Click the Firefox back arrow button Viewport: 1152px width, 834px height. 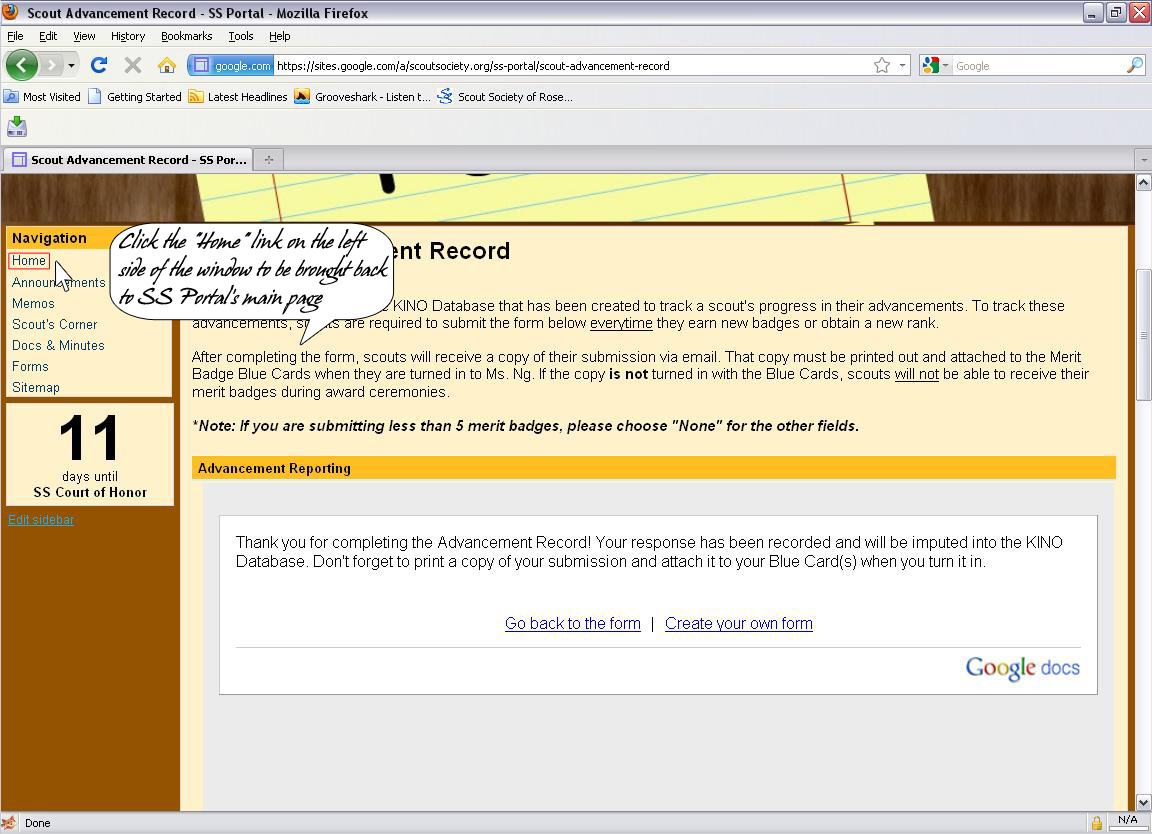point(22,66)
